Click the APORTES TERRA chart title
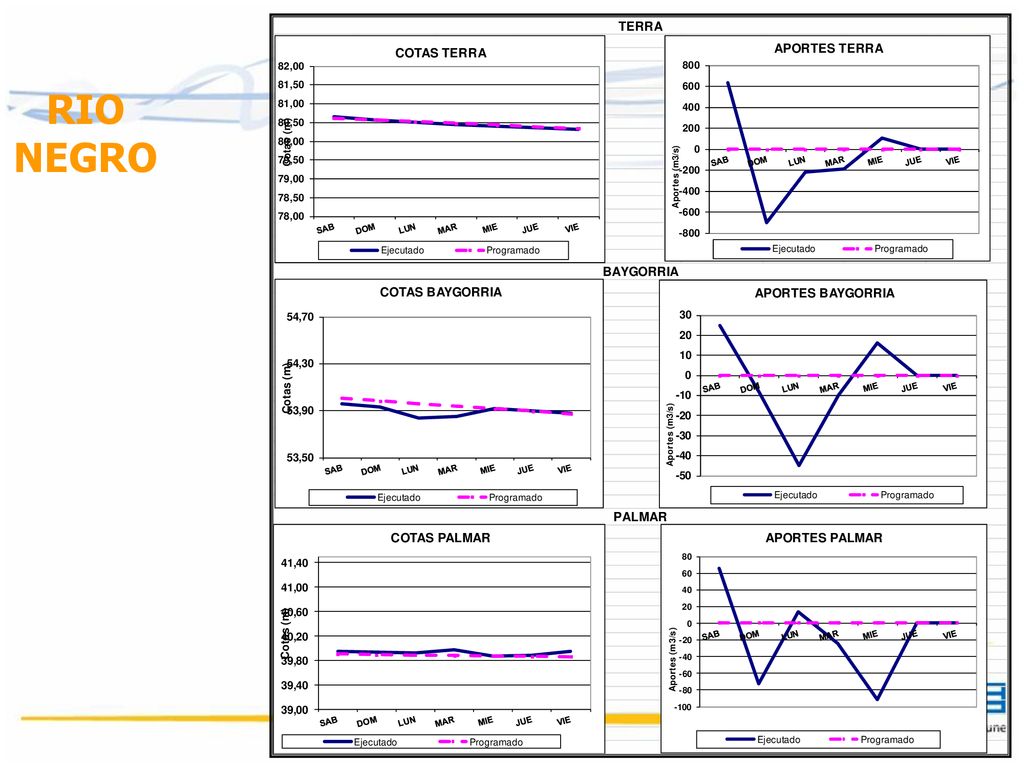This screenshot has height=768, width=1024. pos(828,48)
